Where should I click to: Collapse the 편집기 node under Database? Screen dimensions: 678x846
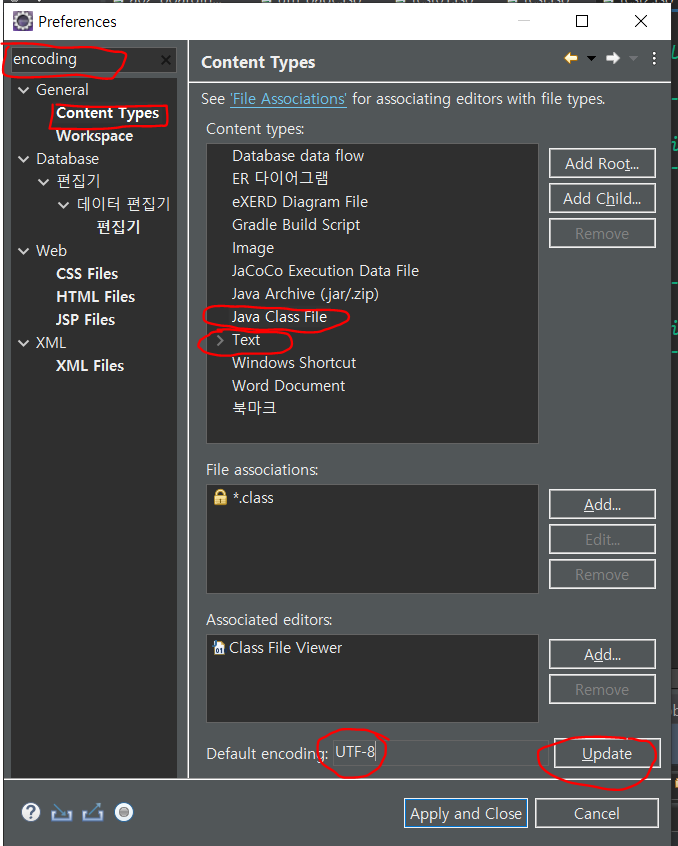44,182
